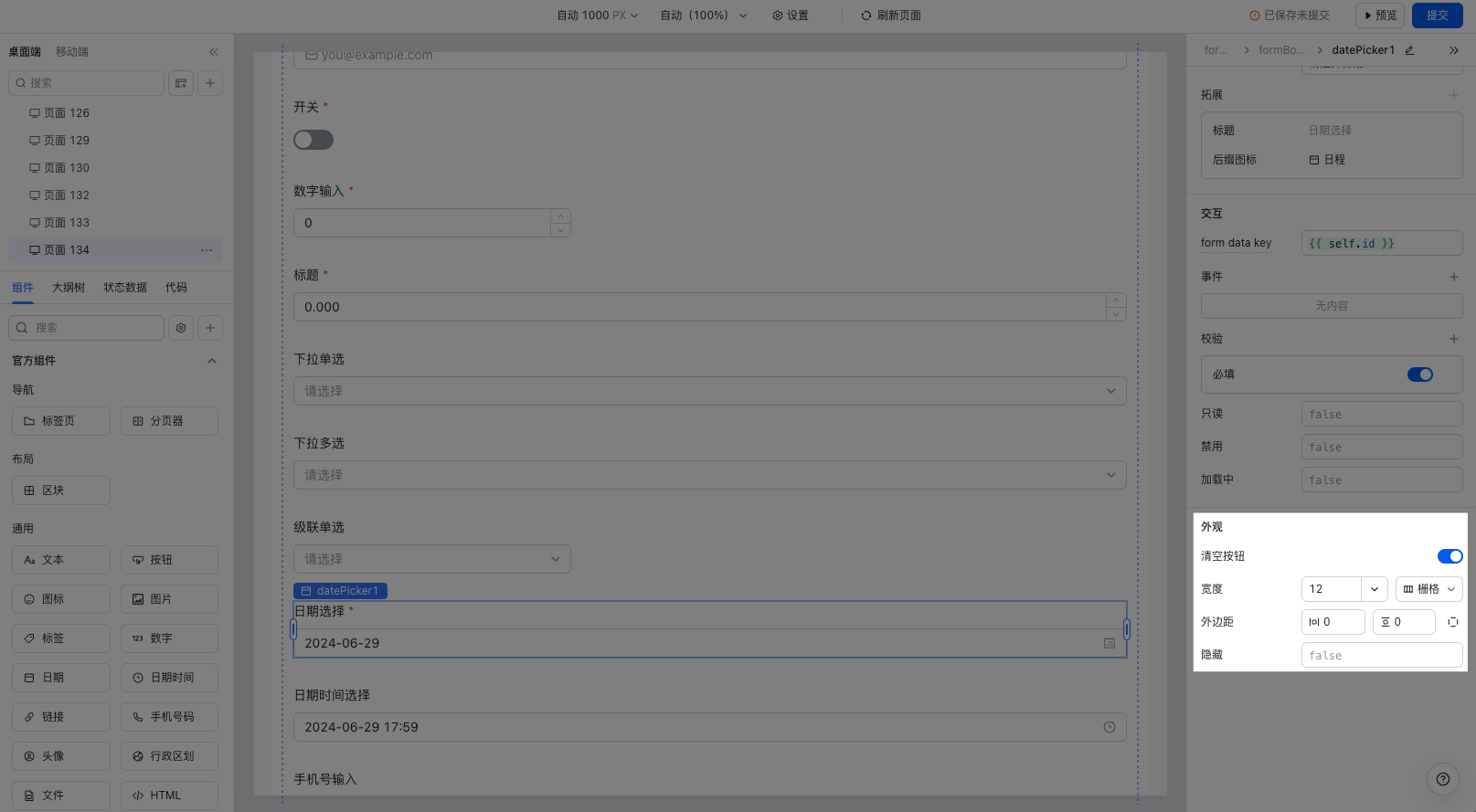Select the 手机号码 component
1476x812 pixels.
pyautogui.click(x=169, y=717)
